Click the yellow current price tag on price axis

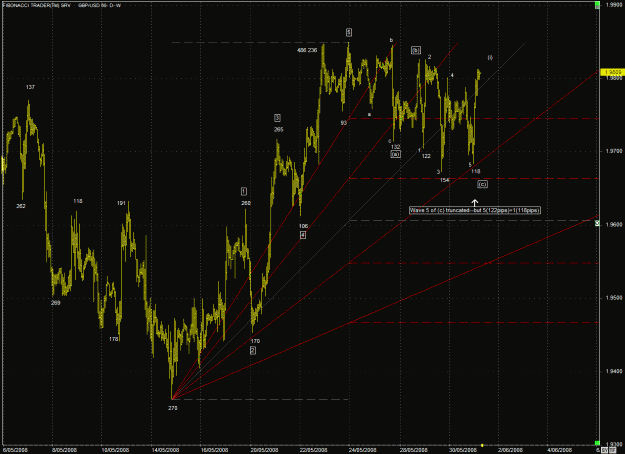pyautogui.click(x=613, y=72)
